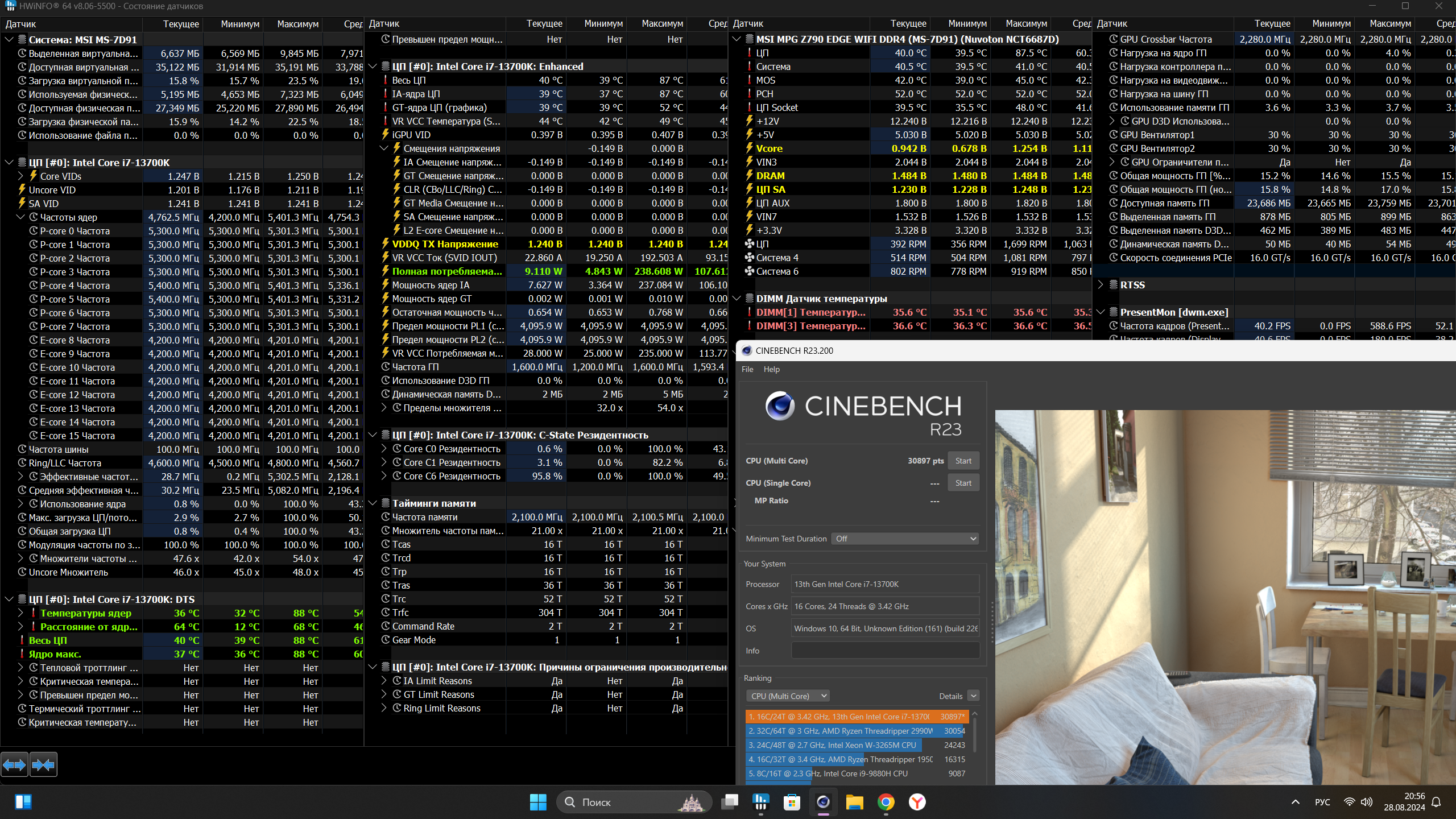Open the Minimum Test Duration dropdown
This screenshot has width=1456, height=819.
pyautogui.click(x=905, y=539)
